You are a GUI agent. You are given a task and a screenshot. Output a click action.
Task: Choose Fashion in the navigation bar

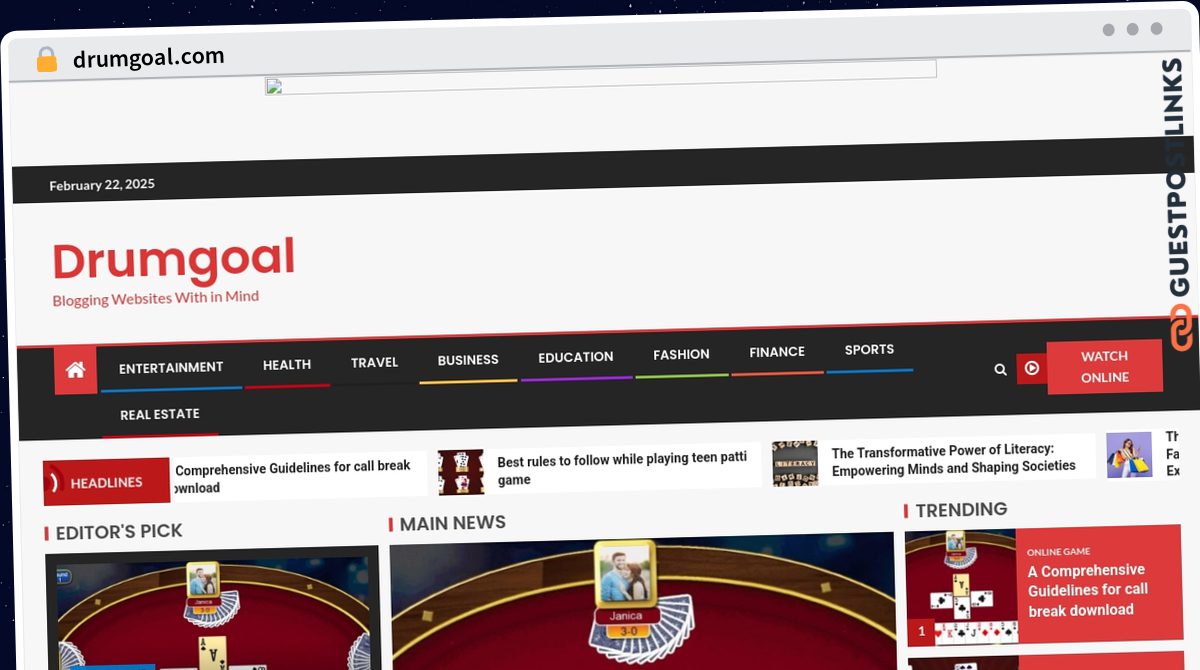681,354
